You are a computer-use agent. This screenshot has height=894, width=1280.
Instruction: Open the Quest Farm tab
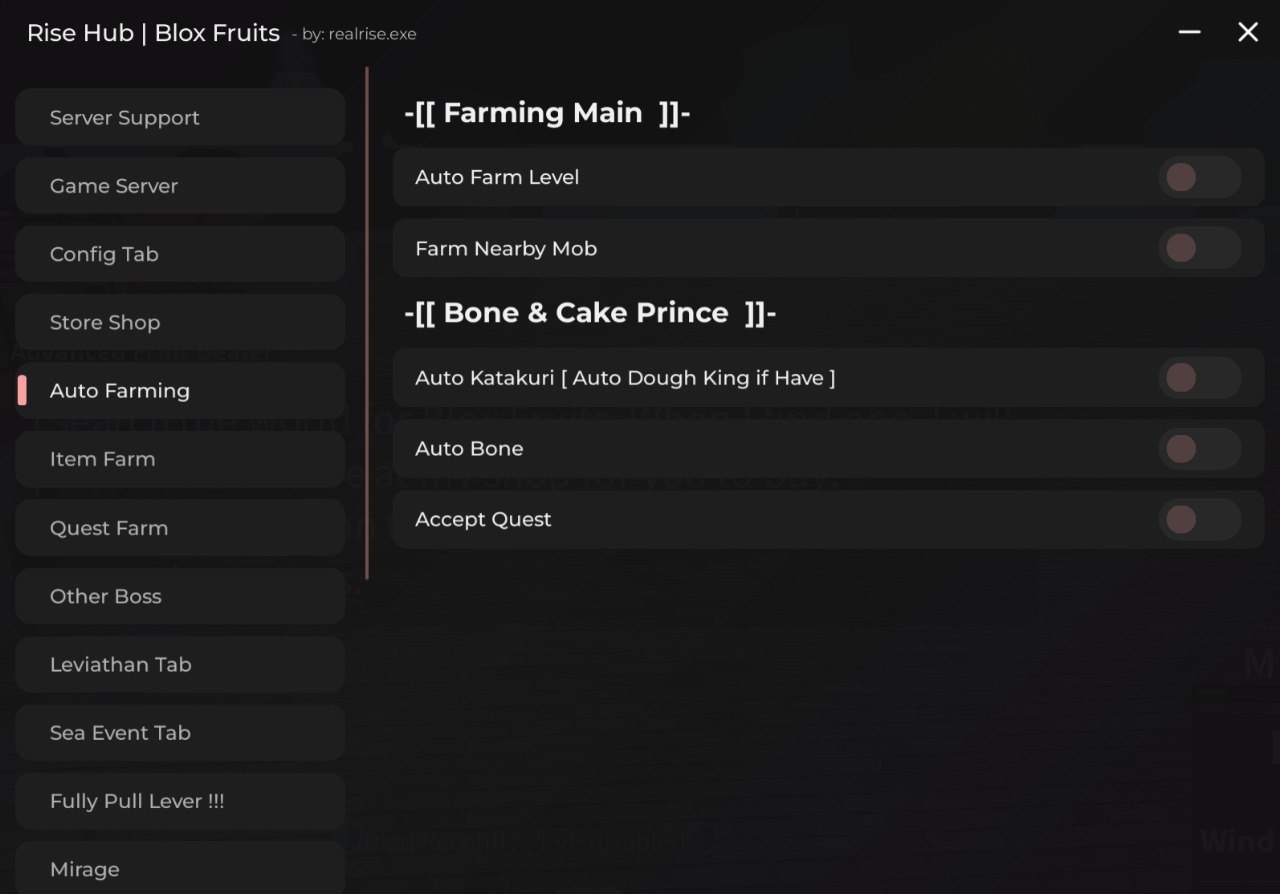(x=180, y=528)
